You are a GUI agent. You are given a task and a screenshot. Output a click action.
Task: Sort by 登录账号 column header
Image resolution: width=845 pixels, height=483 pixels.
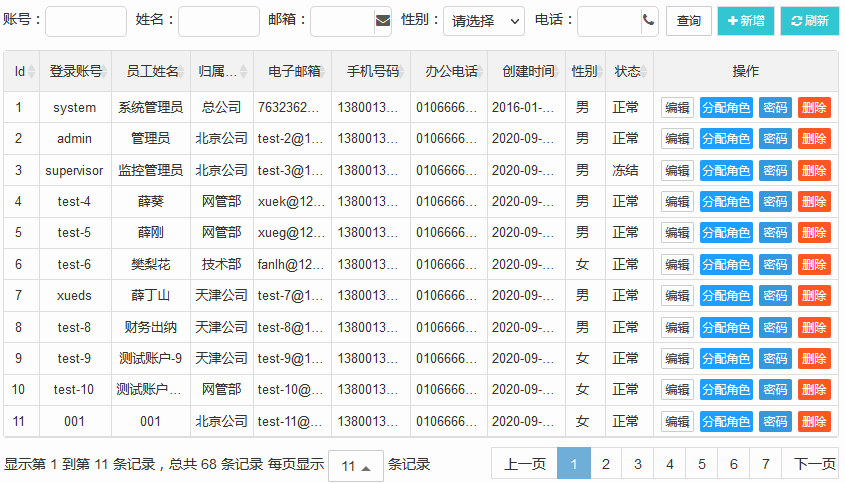[x=75, y=71]
